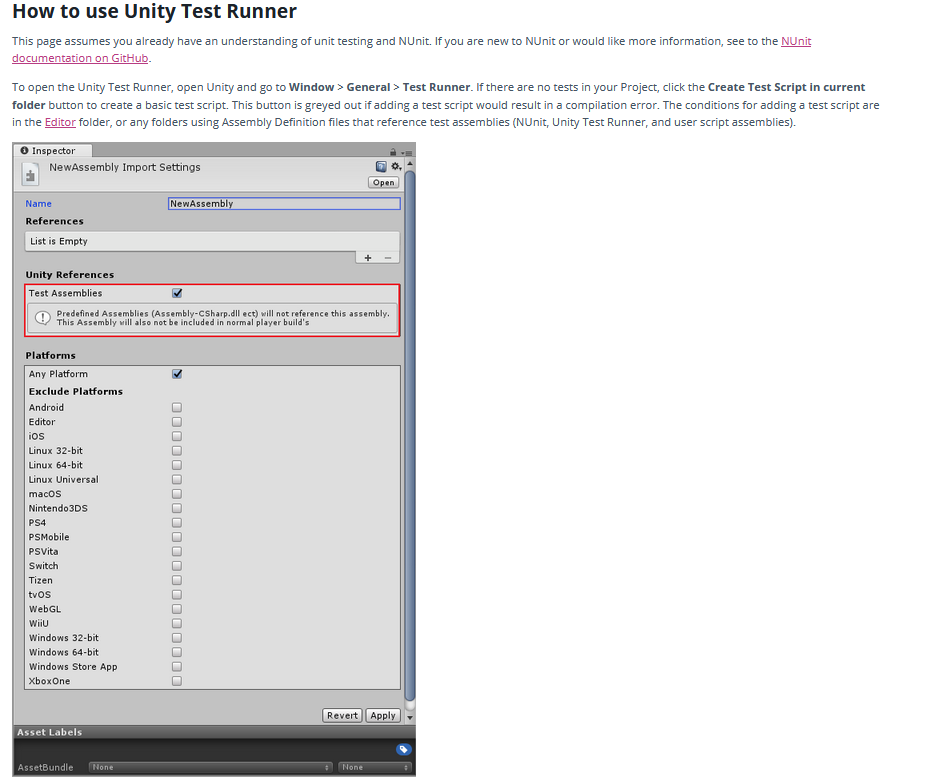This screenshot has height=778, width=950.
Task: Click the blue label tag icon in Asset Labels
Action: (x=403, y=748)
